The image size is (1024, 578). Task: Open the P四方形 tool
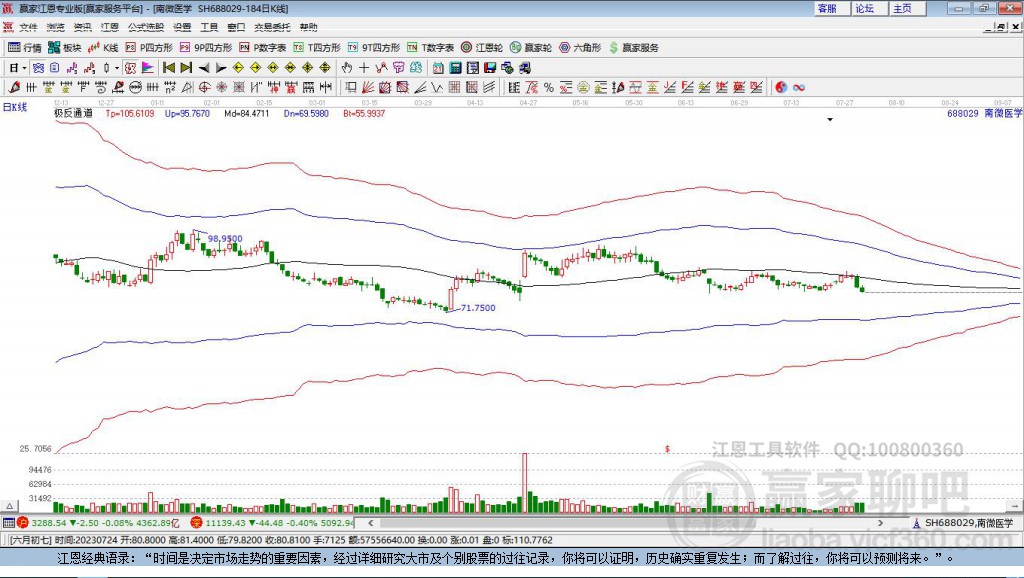[x=149, y=48]
